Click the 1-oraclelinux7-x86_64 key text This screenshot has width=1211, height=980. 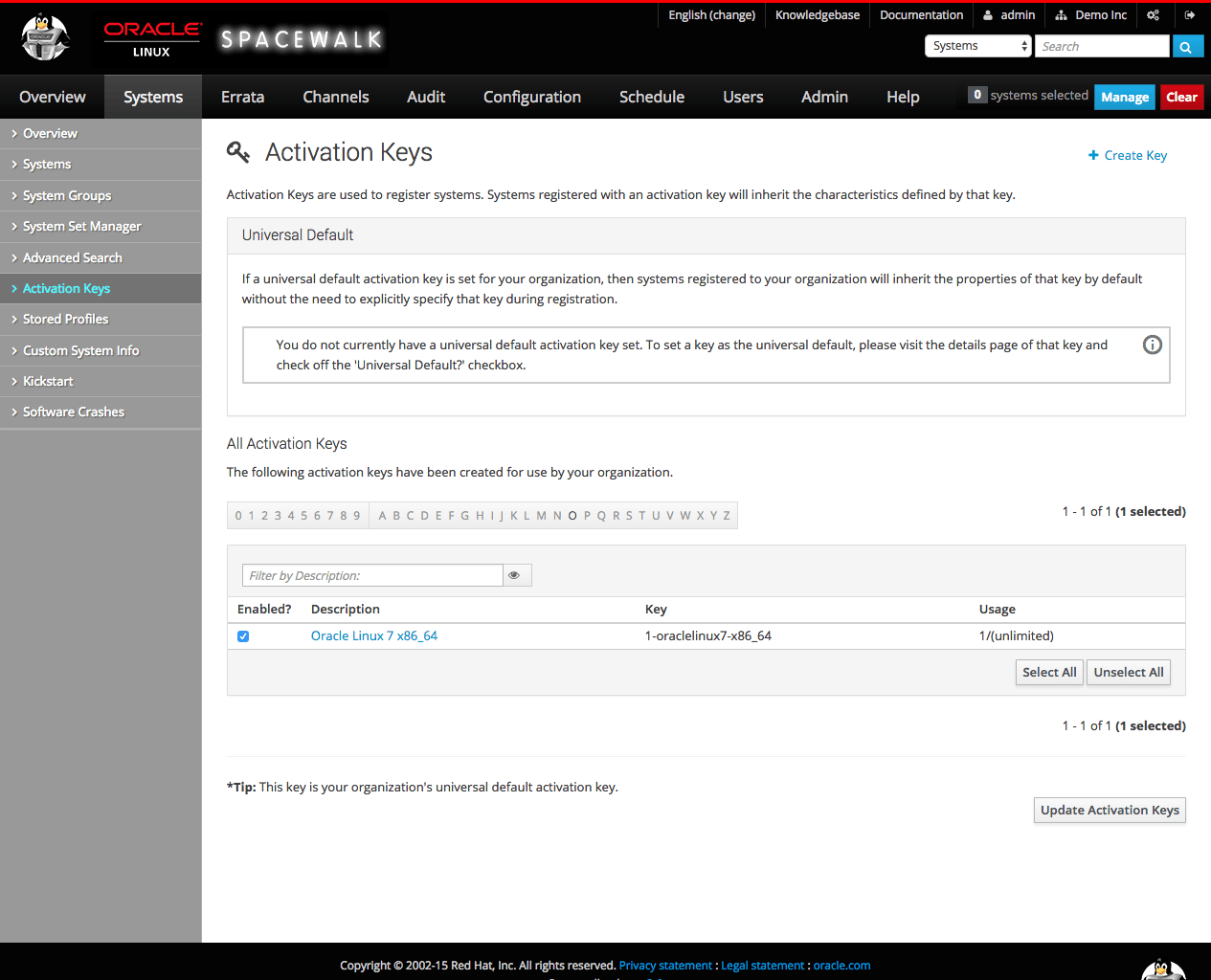(x=708, y=635)
